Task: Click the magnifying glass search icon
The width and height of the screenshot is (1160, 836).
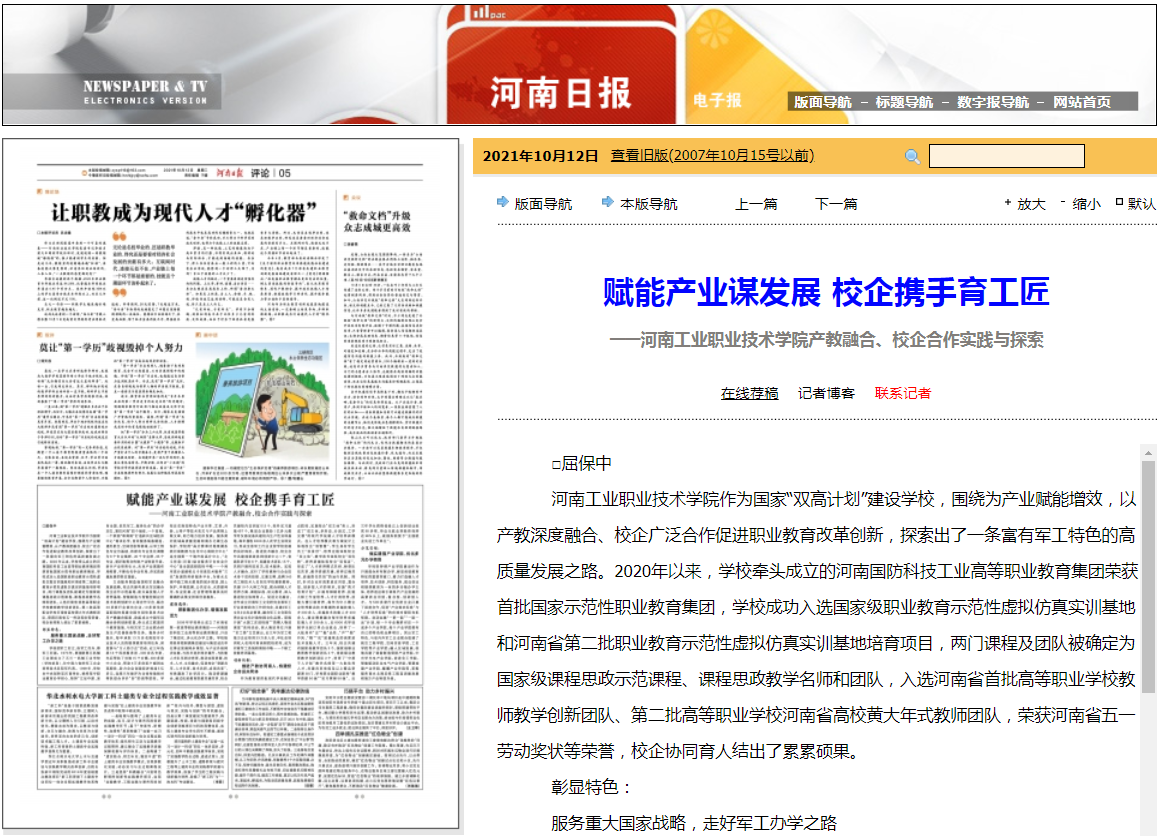Action: click(x=912, y=156)
